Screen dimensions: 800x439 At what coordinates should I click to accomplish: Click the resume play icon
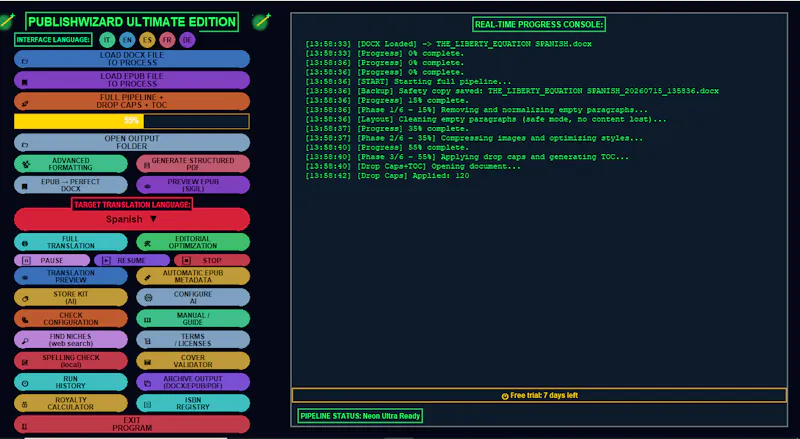tap(106, 260)
